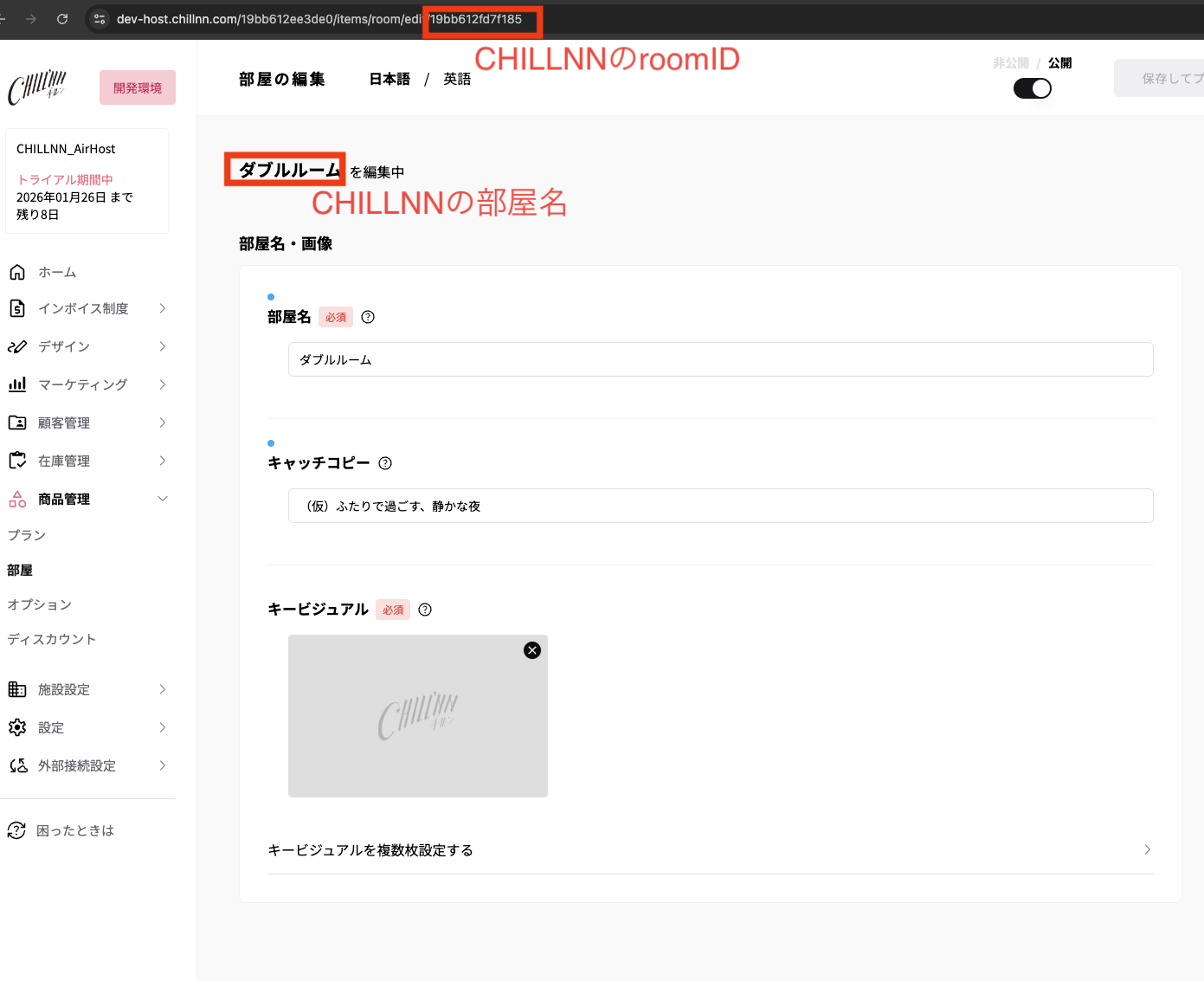
Task: Click the home icon in sidebar
Action: tap(17, 272)
